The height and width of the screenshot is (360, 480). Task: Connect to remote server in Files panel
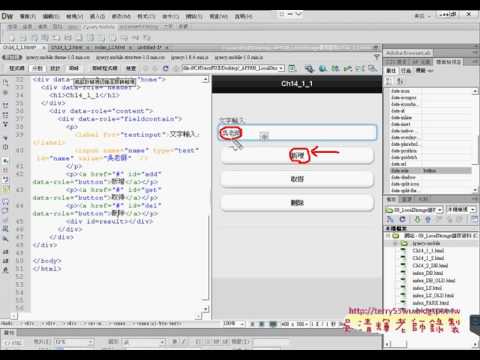(x=390, y=219)
